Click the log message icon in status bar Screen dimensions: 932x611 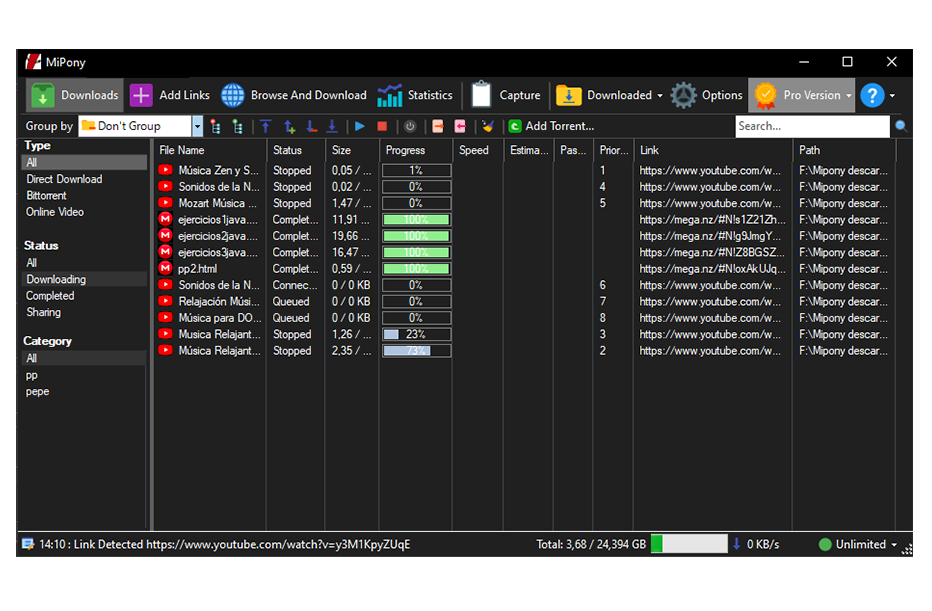(x=28, y=544)
